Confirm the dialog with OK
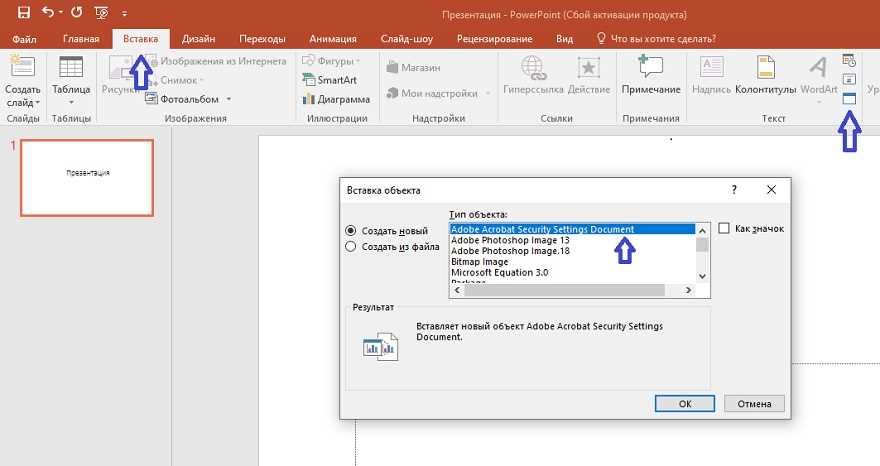This screenshot has height=466, width=880. (x=684, y=404)
